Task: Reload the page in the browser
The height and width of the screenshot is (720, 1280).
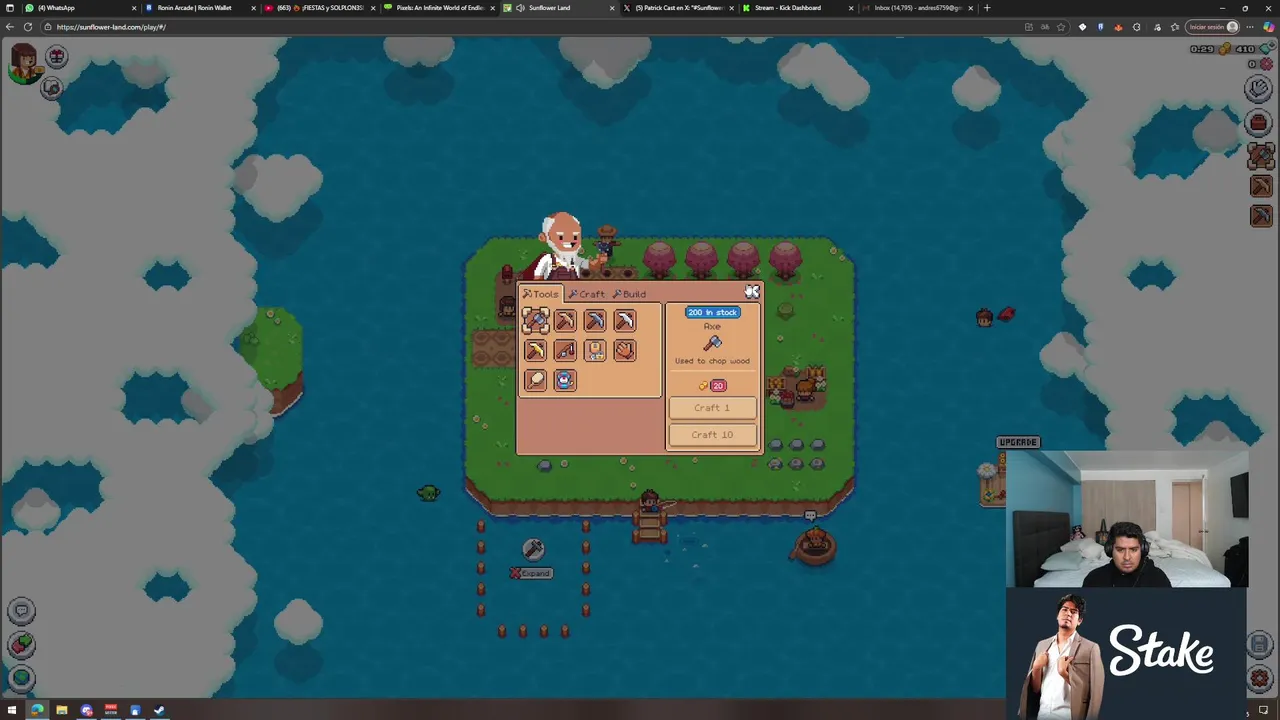Action: 28,27
